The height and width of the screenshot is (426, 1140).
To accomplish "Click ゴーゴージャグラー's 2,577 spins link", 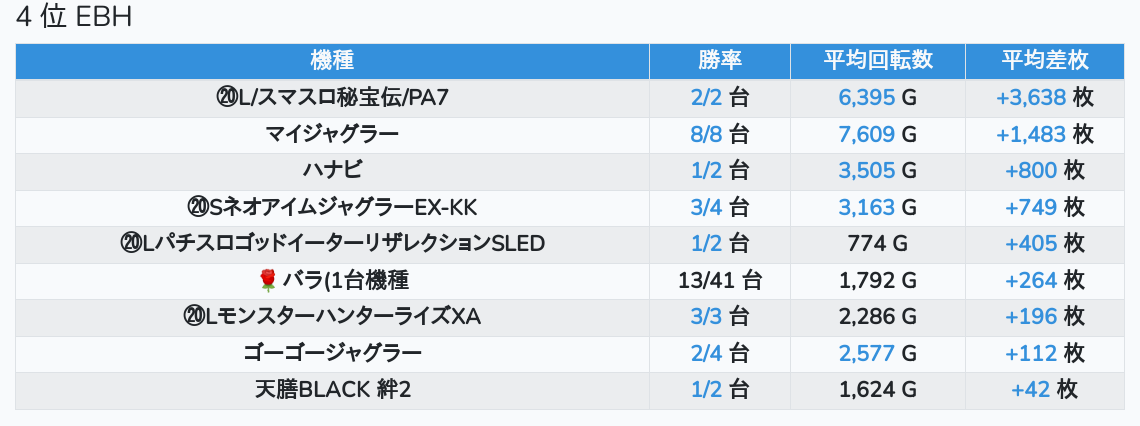I will click(866, 353).
